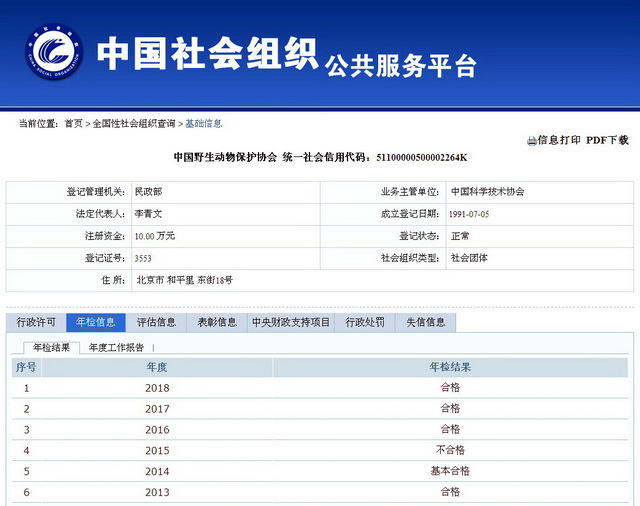Click the 10.00 万元 registered capital value
Viewport: 640px width, 506px height.
point(155,236)
